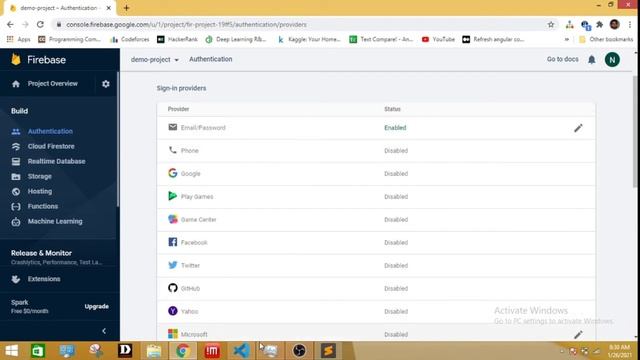The height and width of the screenshot is (360, 640).
Task: Select the Disabled status of Facebook
Action: pos(396,242)
